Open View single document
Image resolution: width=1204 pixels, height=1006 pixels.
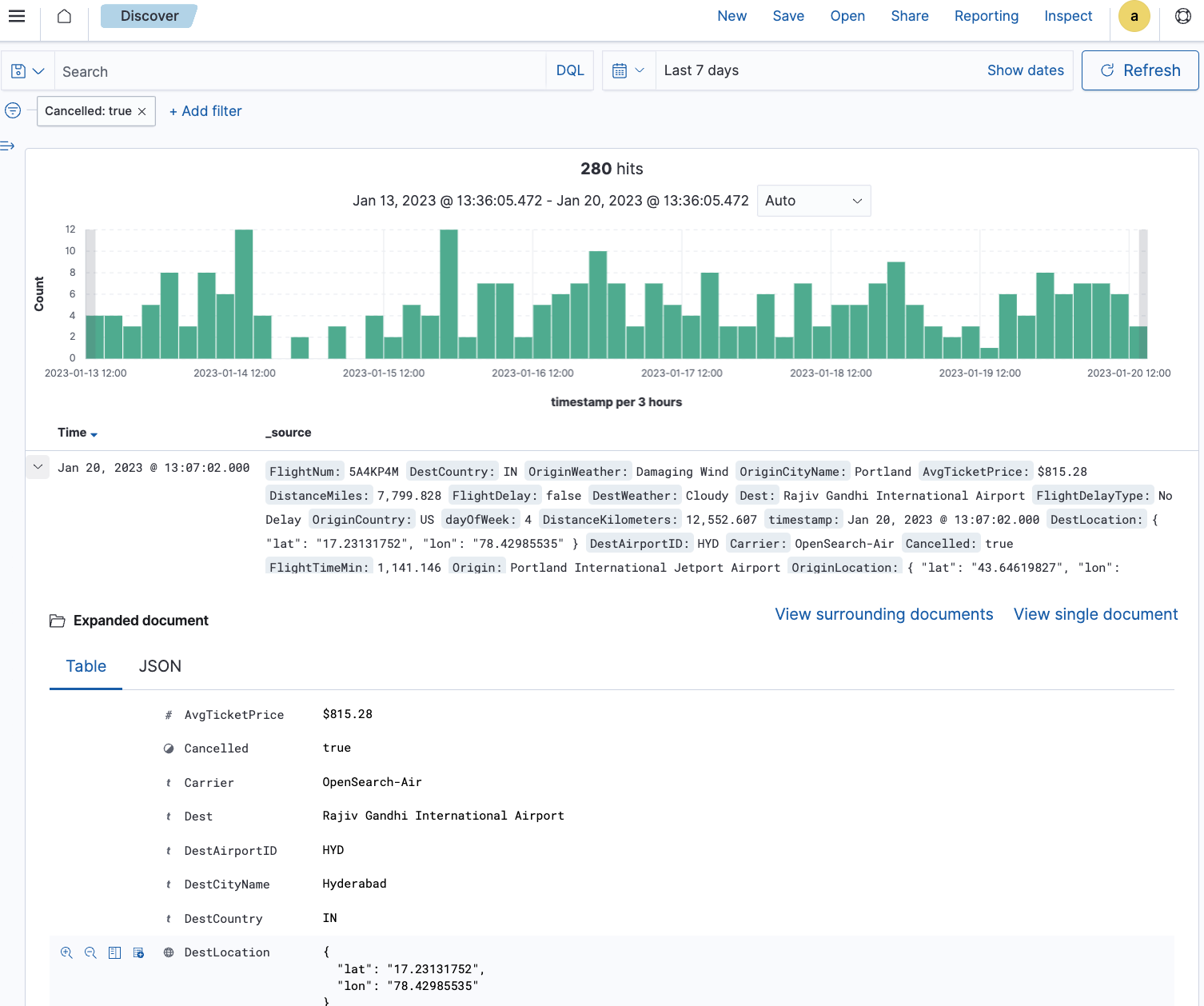click(x=1095, y=614)
